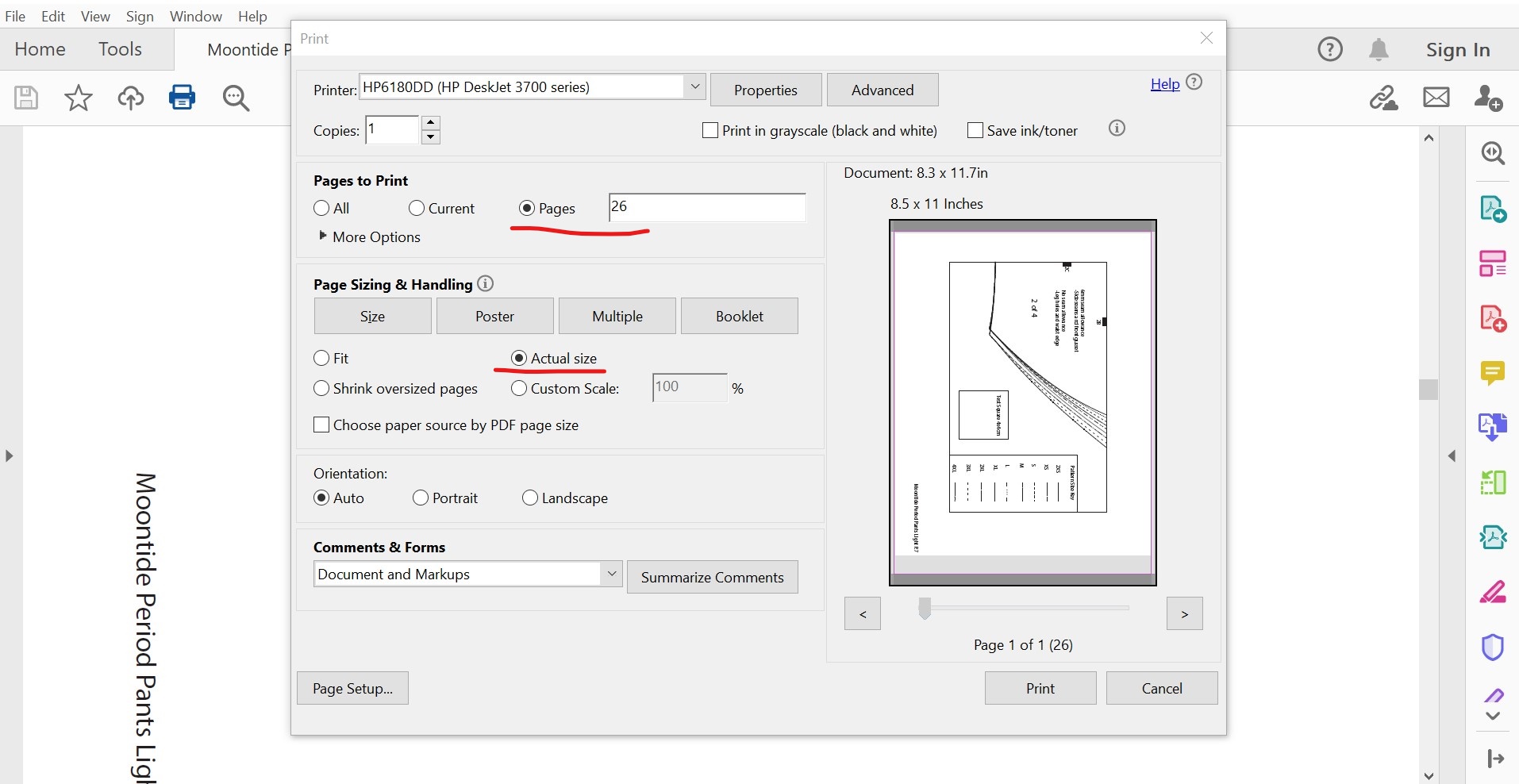This screenshot has height=784, width=1519.
Task: Switch to the Tools tab
Action: pyautogui.click(x=120, y=49)
